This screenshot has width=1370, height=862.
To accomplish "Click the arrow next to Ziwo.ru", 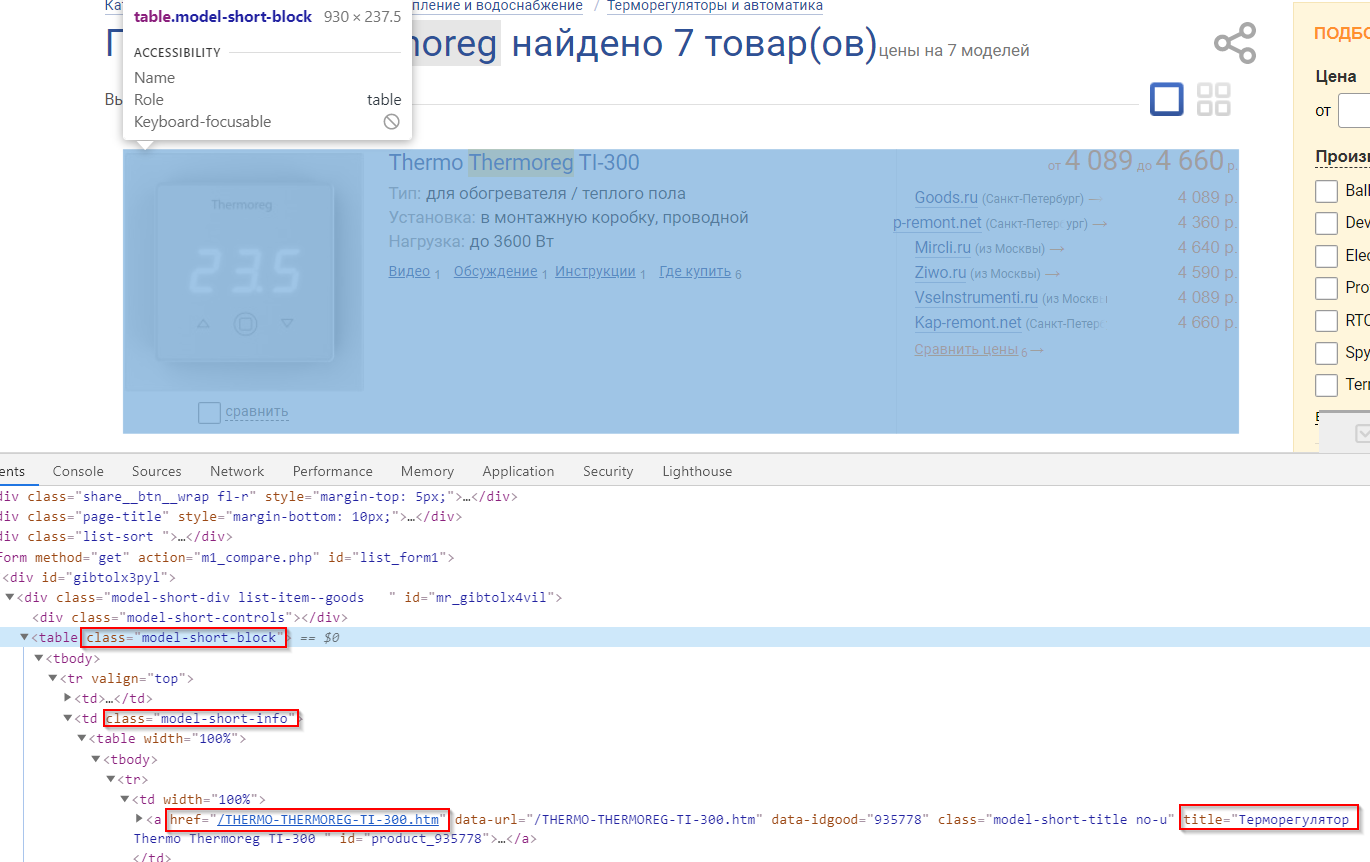I will pos(1052,273).
